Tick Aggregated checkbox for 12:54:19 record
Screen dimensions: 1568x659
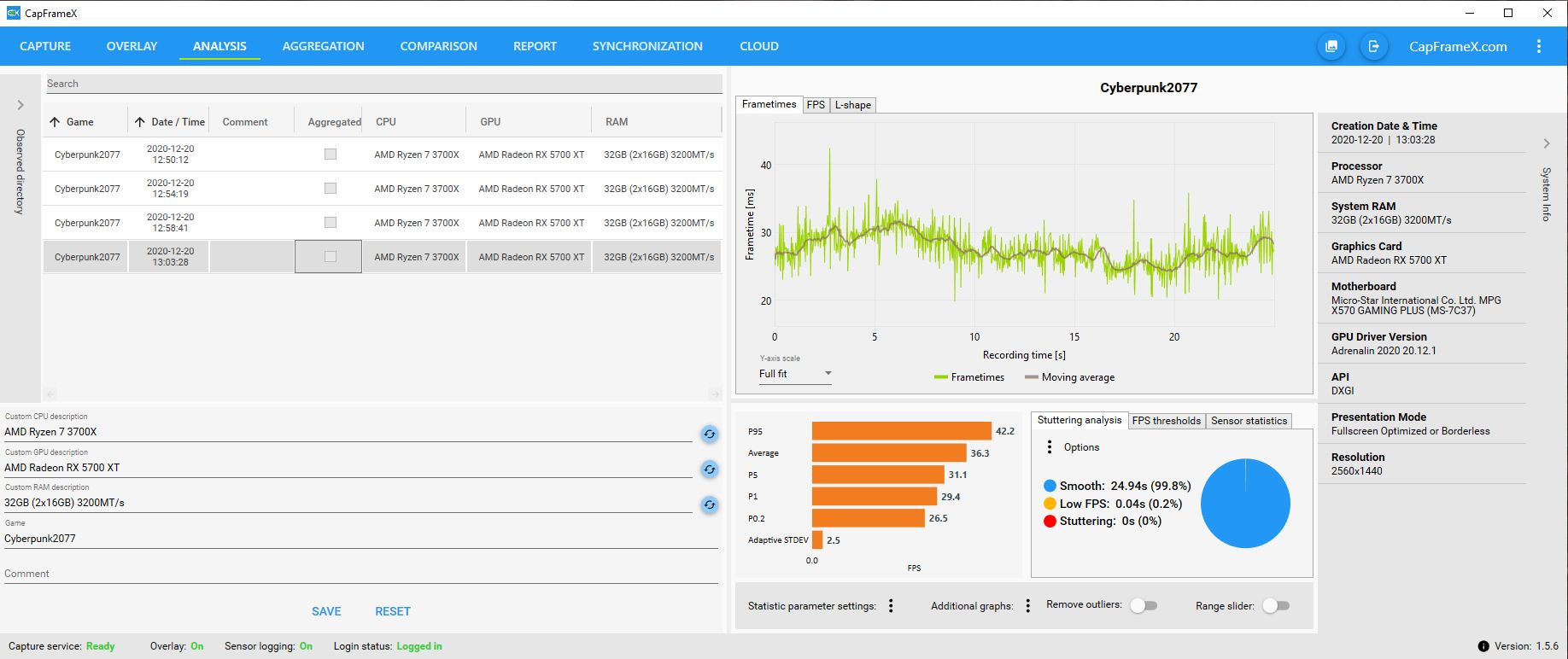[331, 189]
